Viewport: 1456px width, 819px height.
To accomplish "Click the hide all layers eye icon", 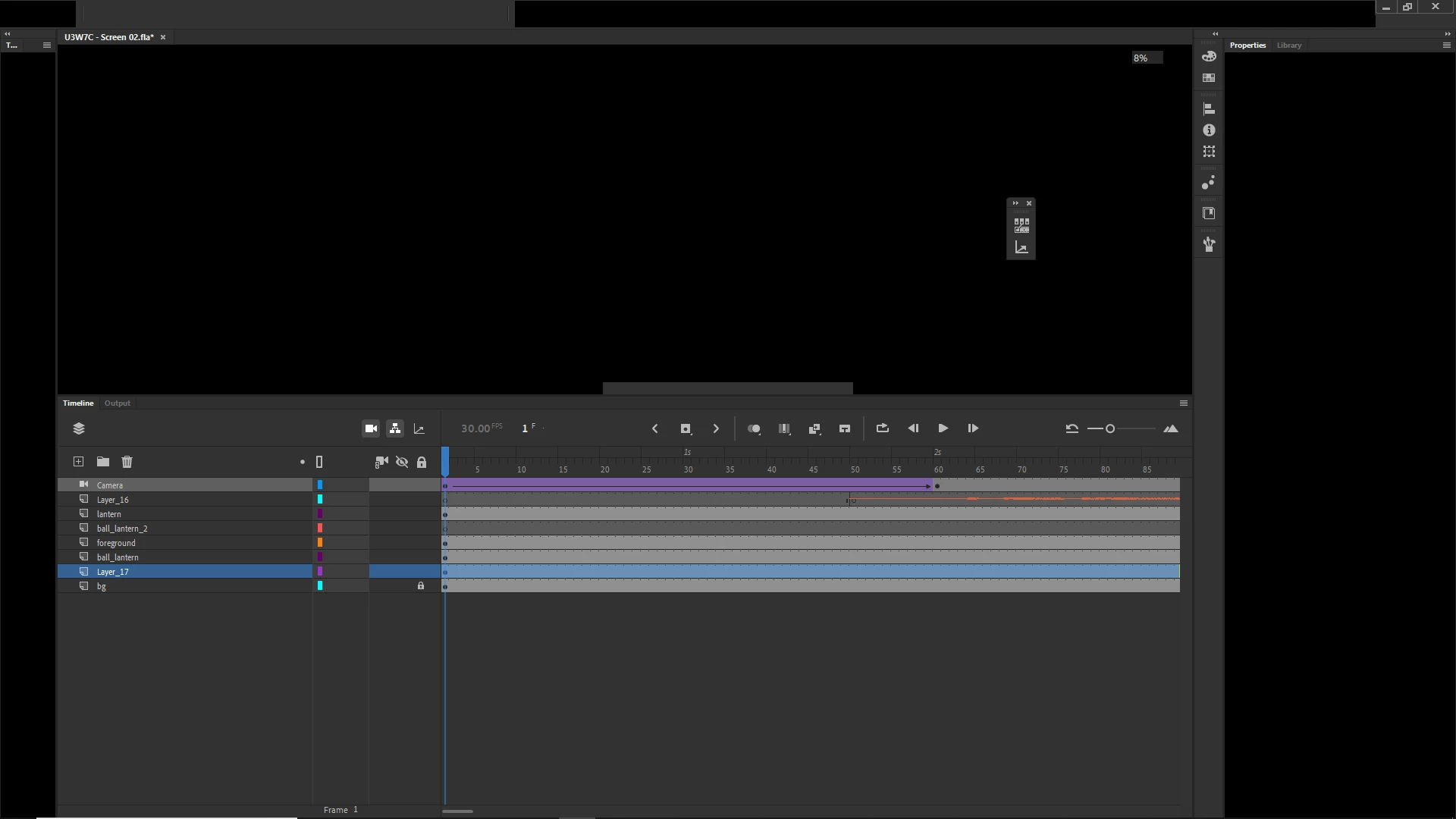I will click(402, 462).
